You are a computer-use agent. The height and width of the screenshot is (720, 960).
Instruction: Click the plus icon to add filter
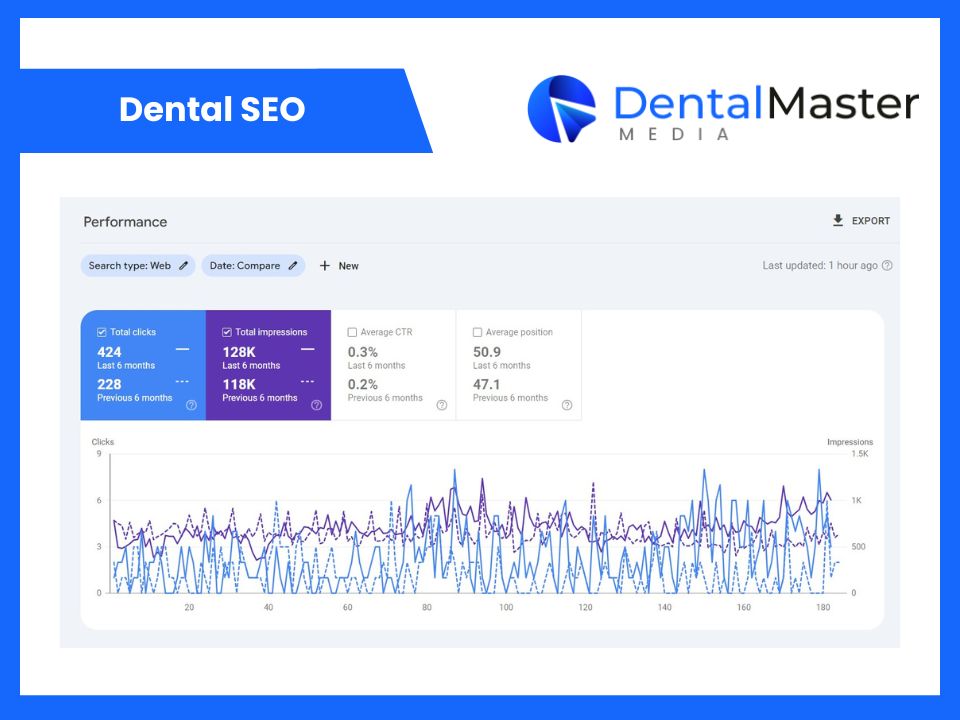[x=324, y=266]
